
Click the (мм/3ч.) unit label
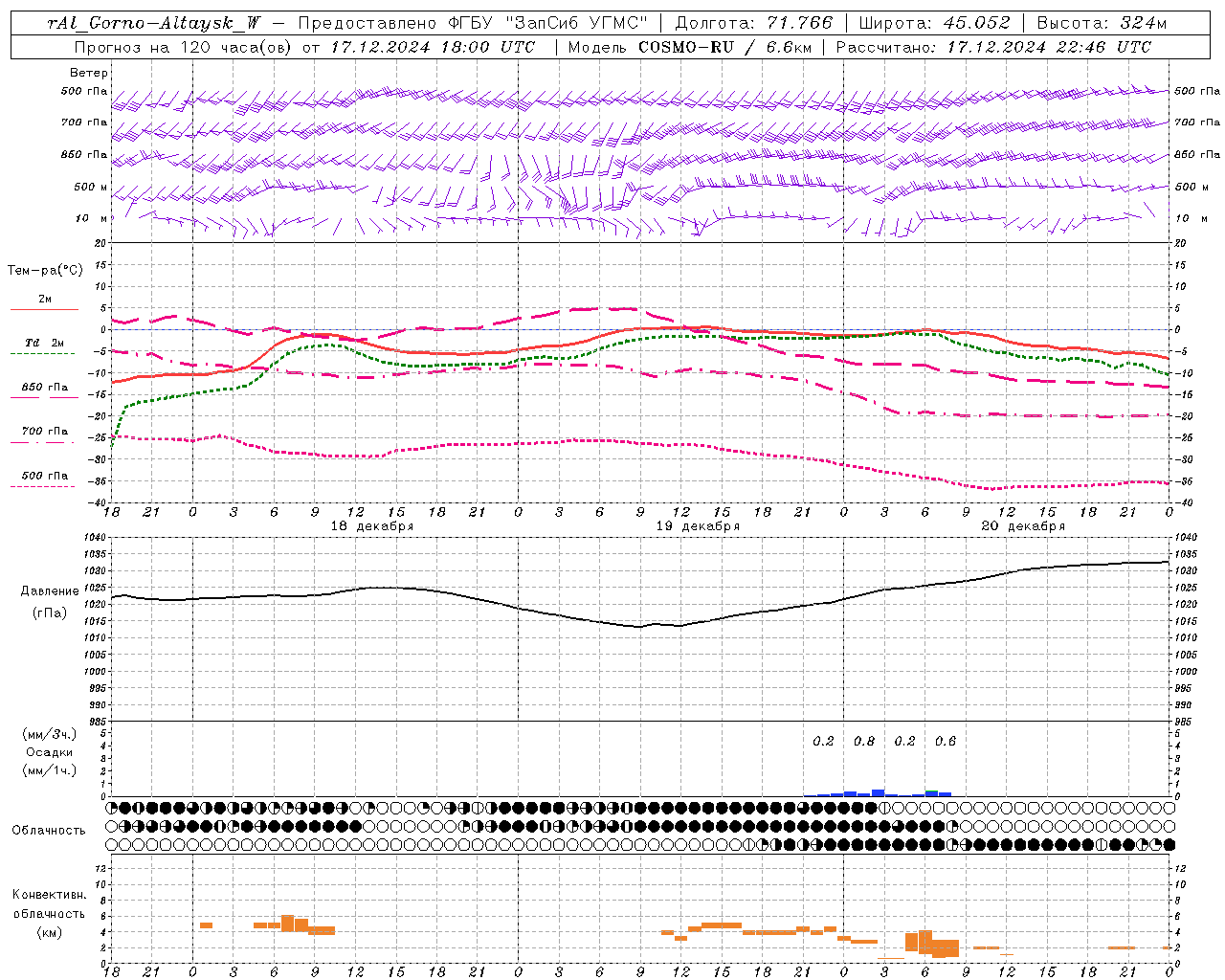coord(50,734)
